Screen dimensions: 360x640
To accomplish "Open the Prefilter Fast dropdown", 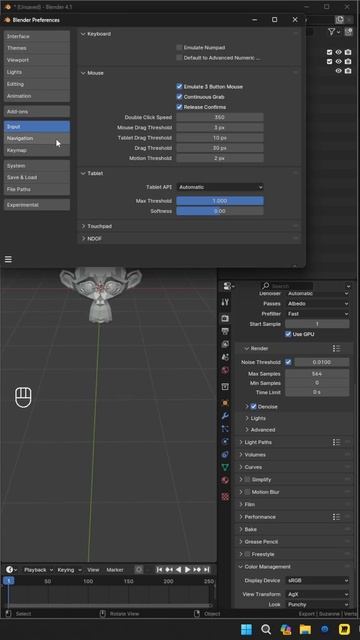I will [x=317, y=313].
